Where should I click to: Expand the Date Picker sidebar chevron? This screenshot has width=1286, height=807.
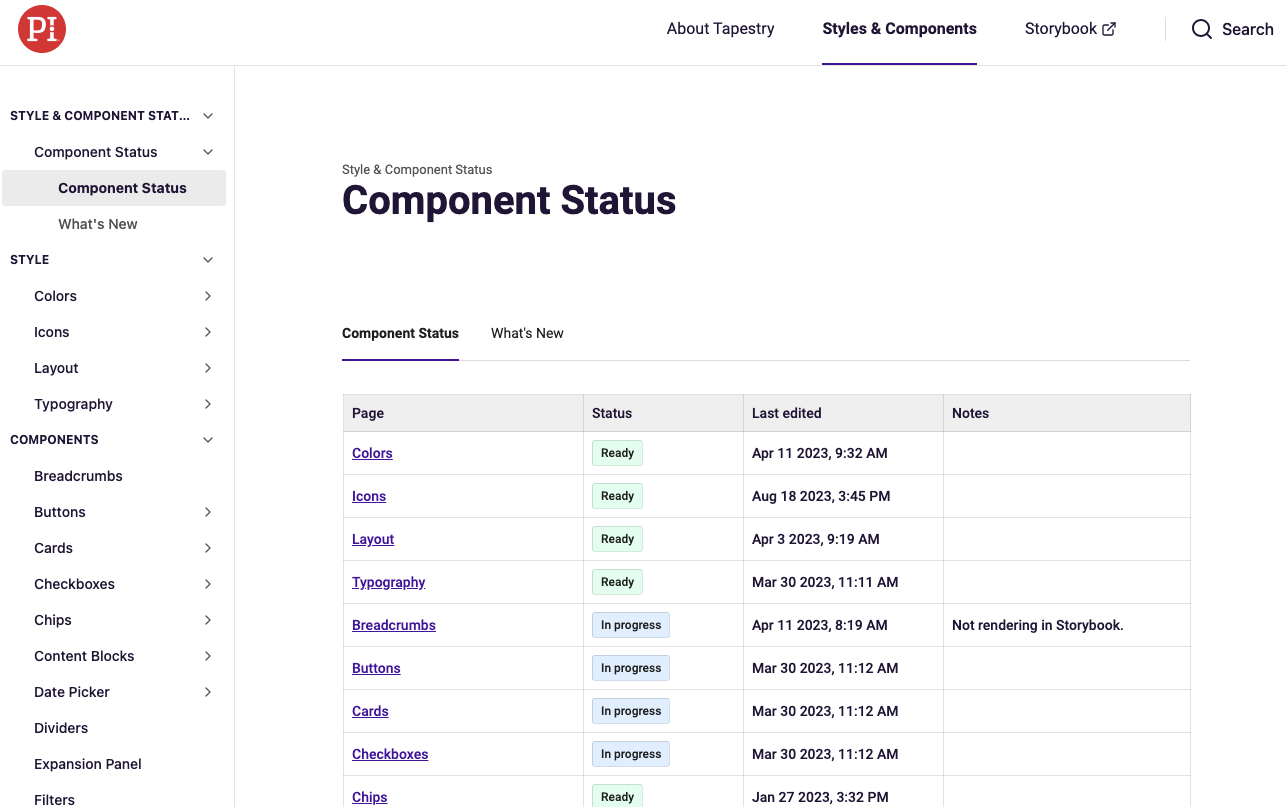tap(208, 692)
